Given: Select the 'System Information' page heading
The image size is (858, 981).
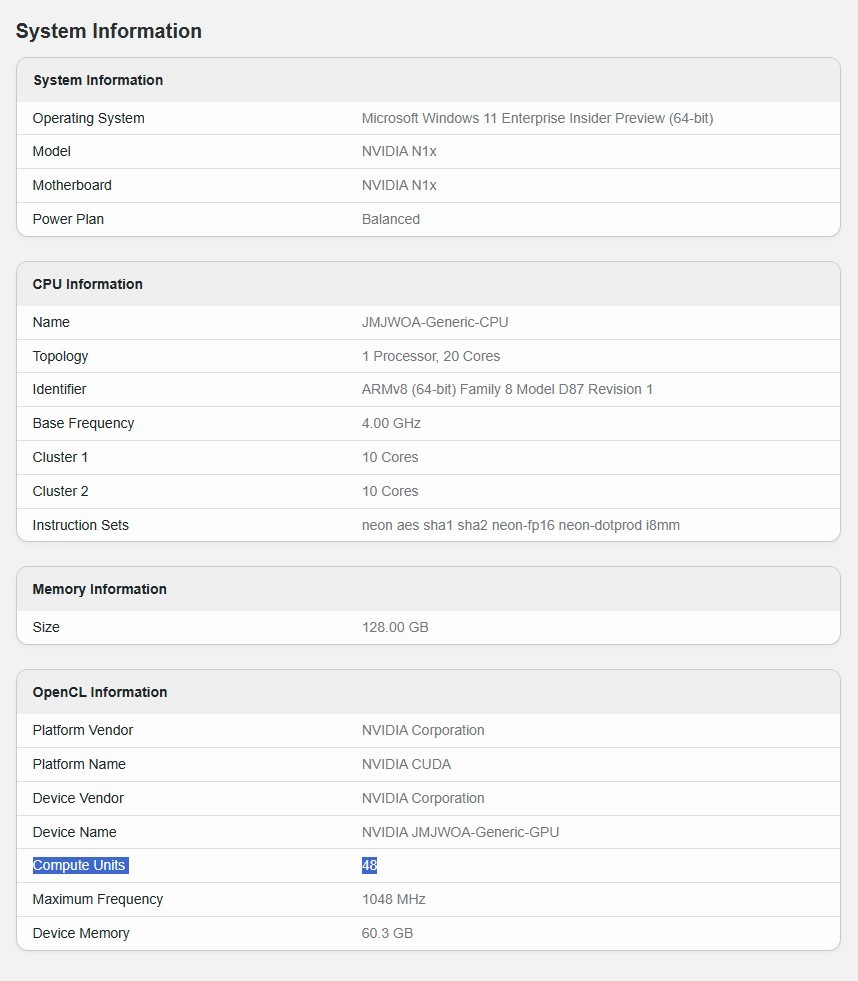Looking at the screenshot, I should (108, 31).
